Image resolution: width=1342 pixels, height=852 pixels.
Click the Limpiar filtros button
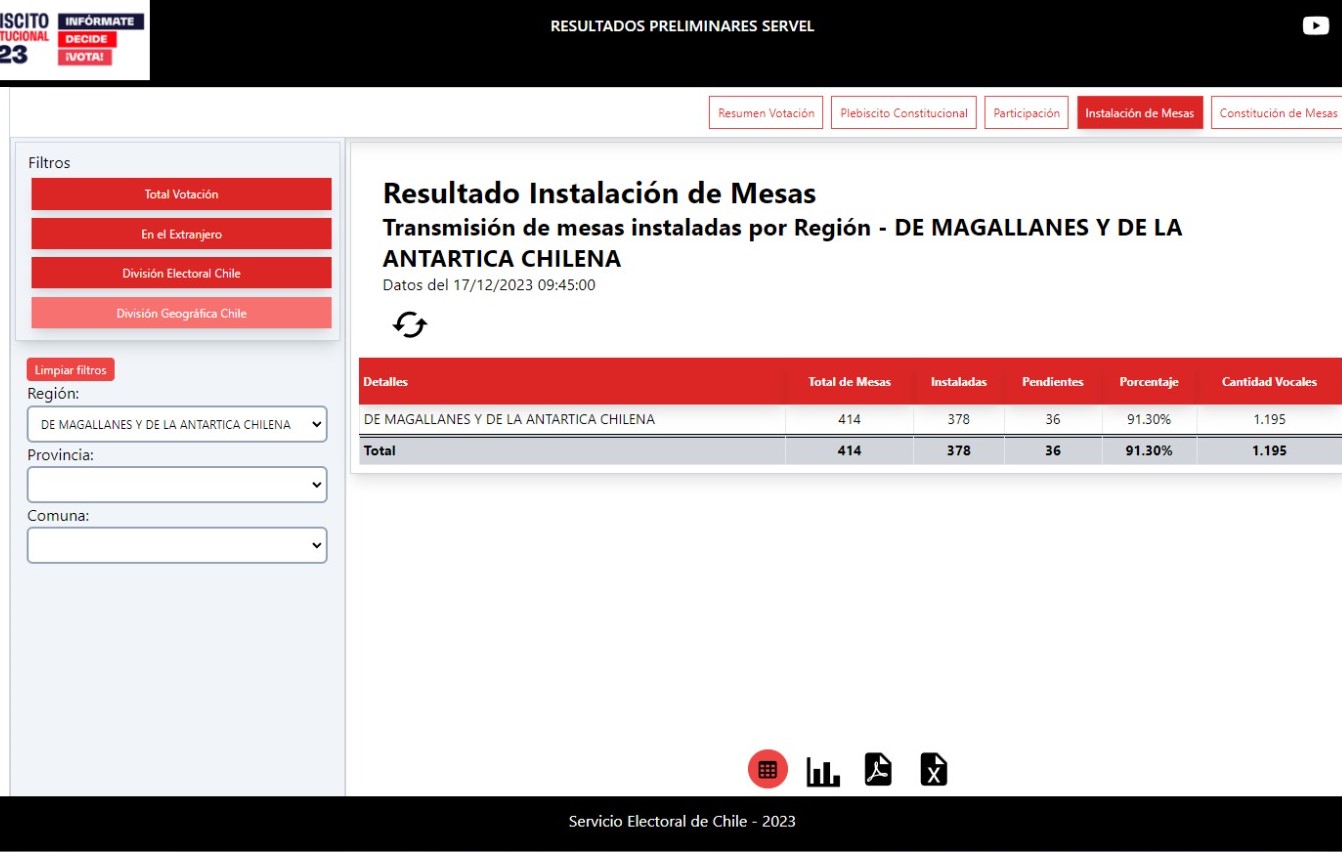(71, 370)
